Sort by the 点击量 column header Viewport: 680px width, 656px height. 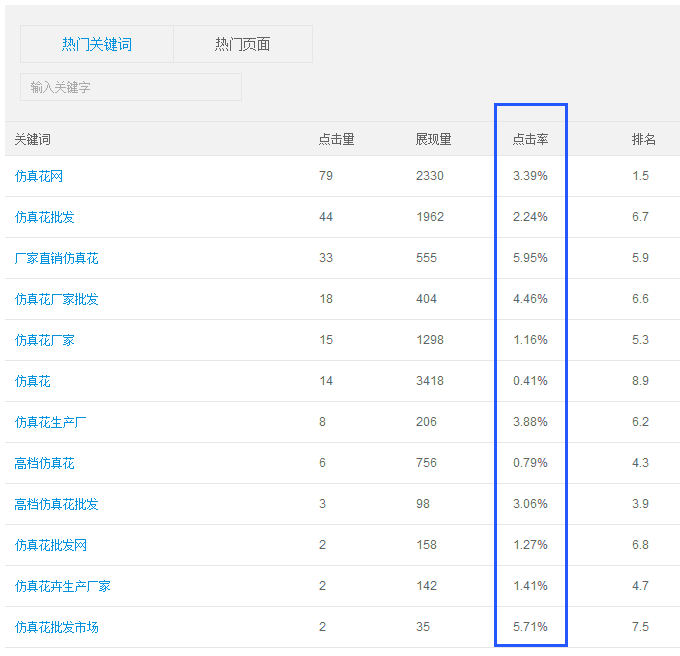(x=336, y=139)
